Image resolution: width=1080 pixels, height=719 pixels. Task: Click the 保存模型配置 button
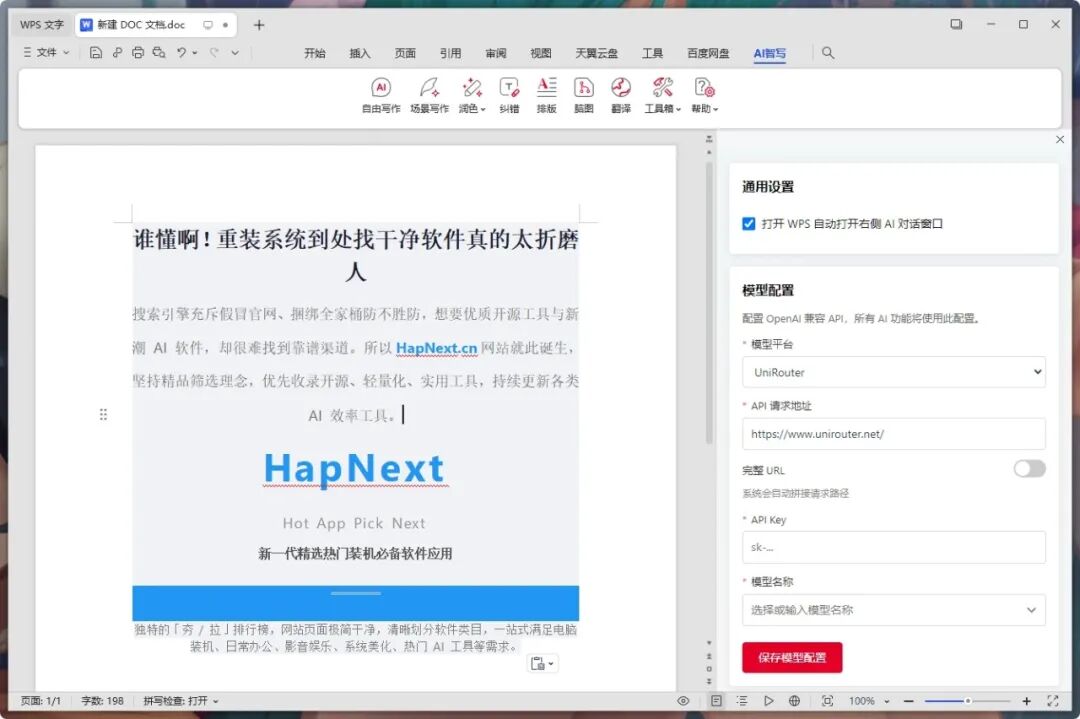tap(792, 658)
